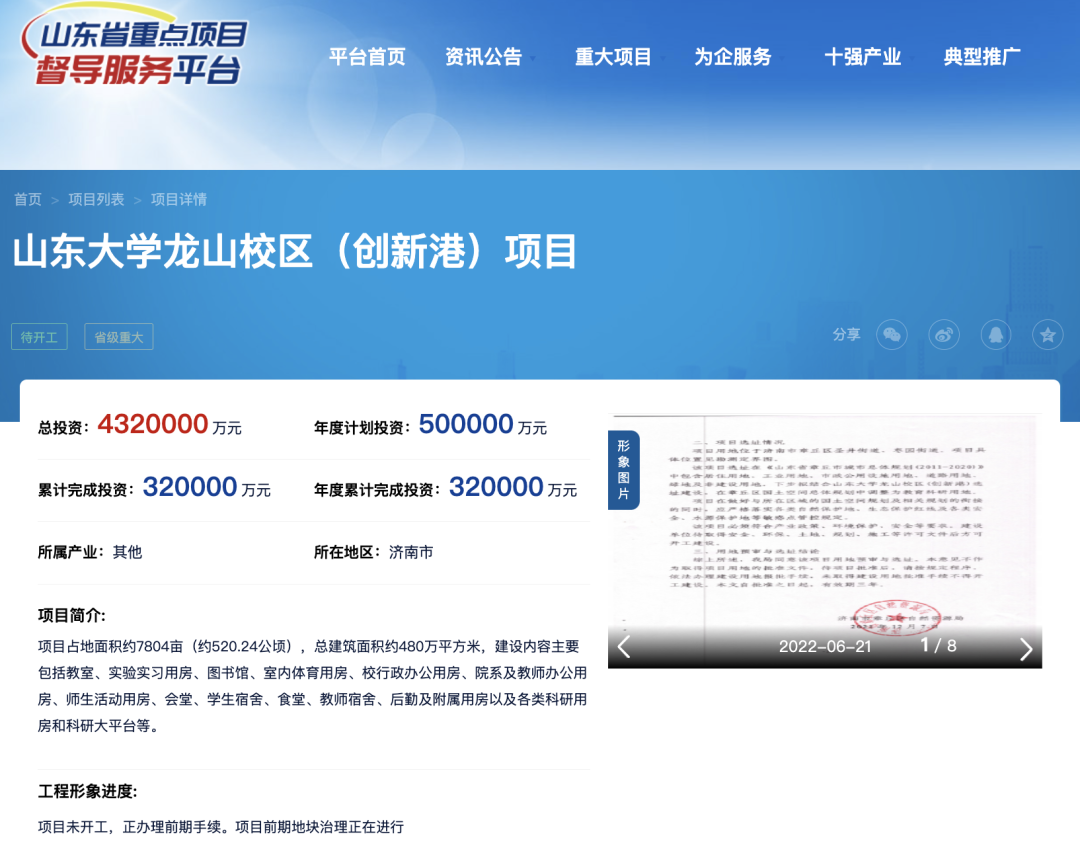Click 项目详情 in breadcrumb

179,199
